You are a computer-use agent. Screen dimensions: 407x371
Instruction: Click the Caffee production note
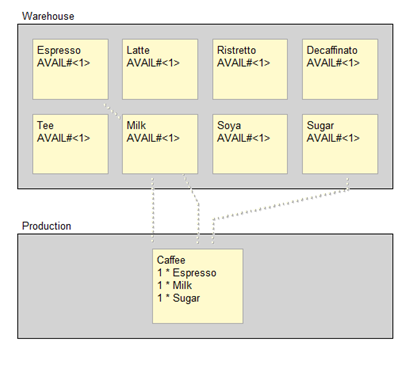(198, 286)
